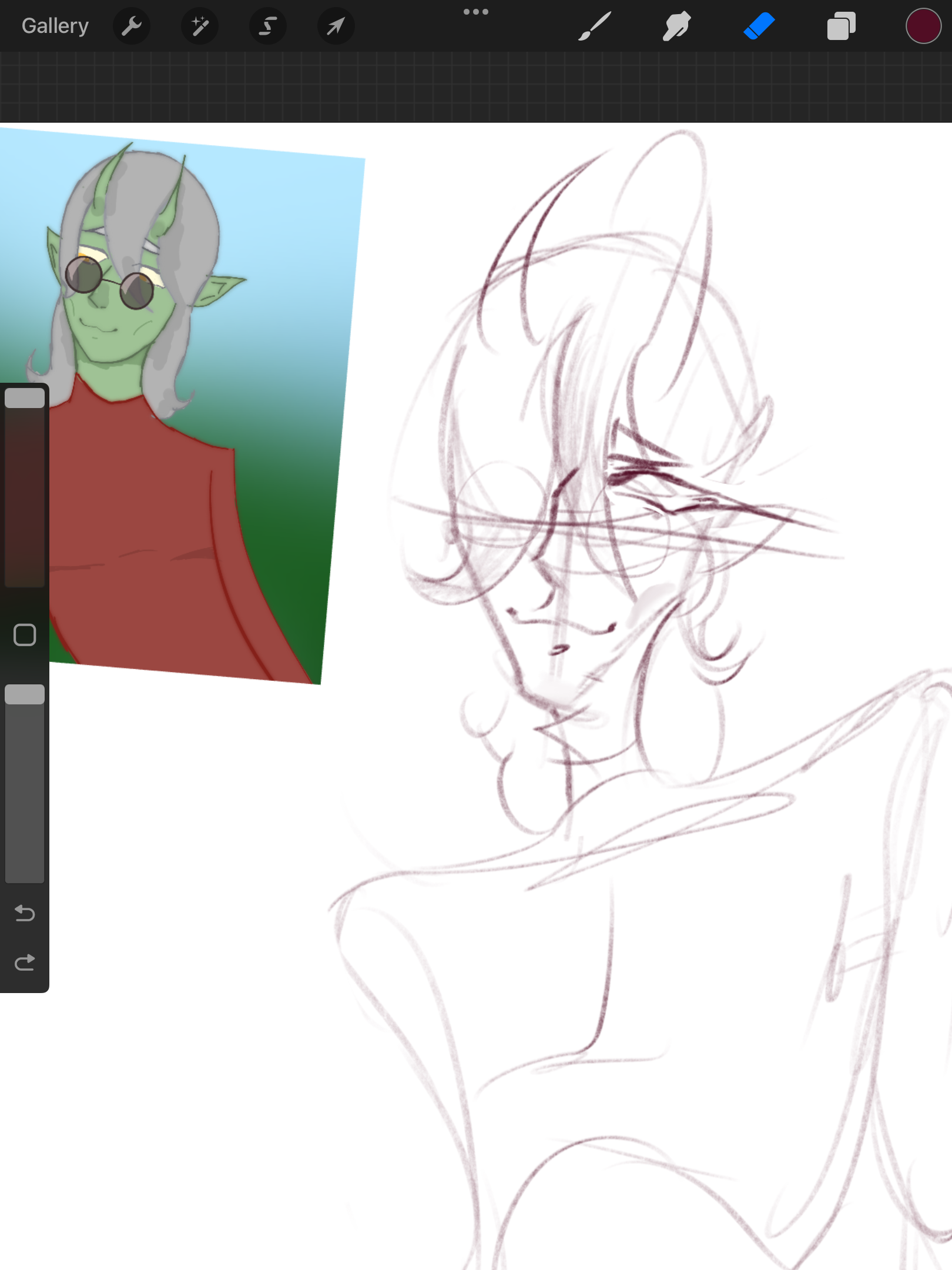
Task: Adjust the brush opacity slider
Action: pos(25,783)
